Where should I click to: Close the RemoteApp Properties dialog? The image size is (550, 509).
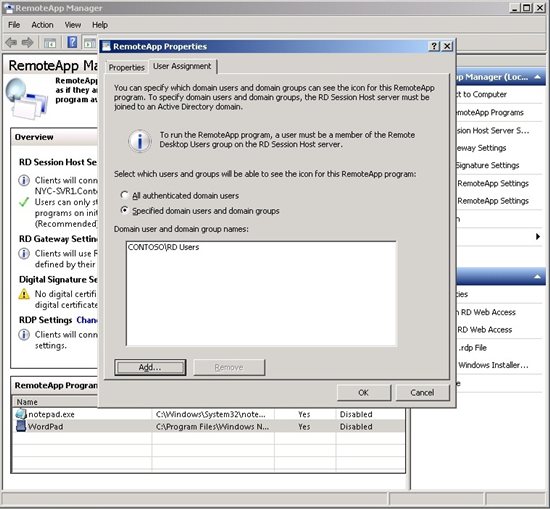click(x=447, y=46)
